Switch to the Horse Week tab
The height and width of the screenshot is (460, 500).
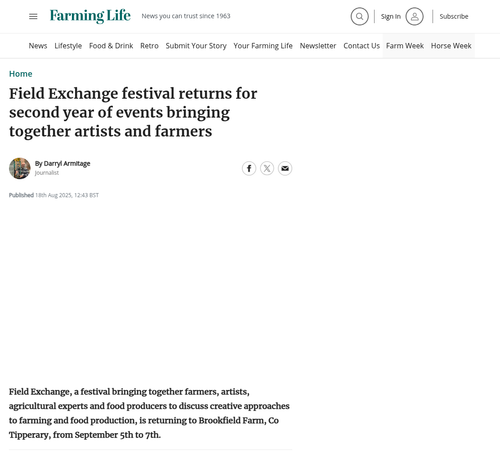point(451,46)
